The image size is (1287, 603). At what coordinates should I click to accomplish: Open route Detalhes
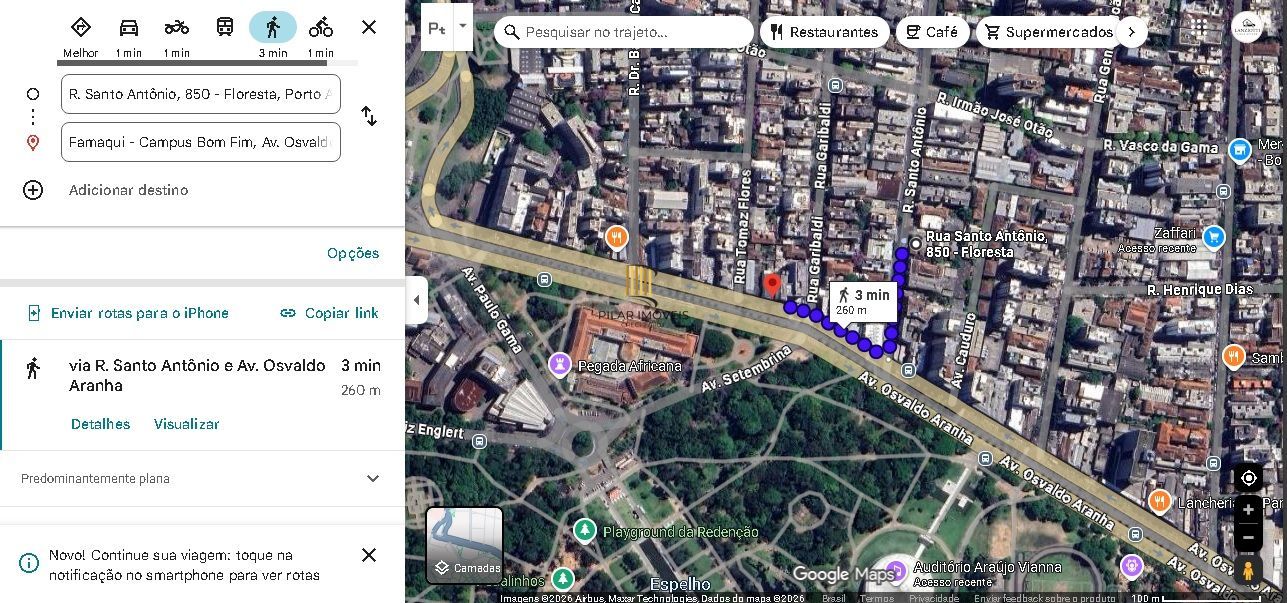pyautogui.click(x=100, y=424)
